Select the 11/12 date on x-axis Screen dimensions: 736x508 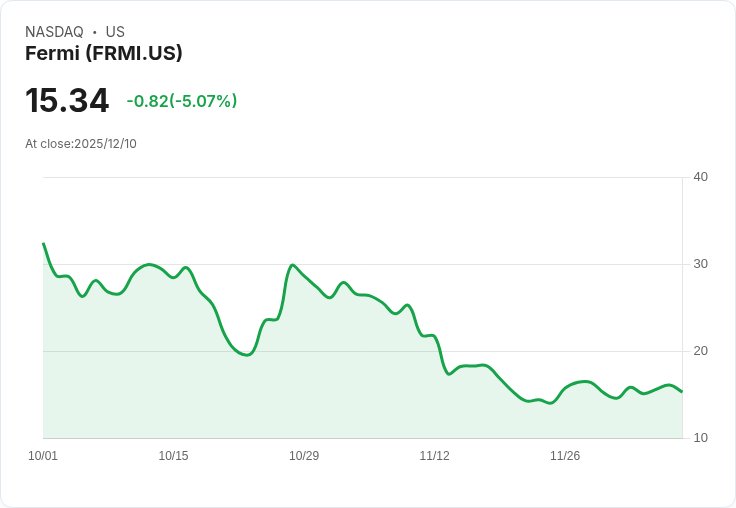tap(434, 456)
